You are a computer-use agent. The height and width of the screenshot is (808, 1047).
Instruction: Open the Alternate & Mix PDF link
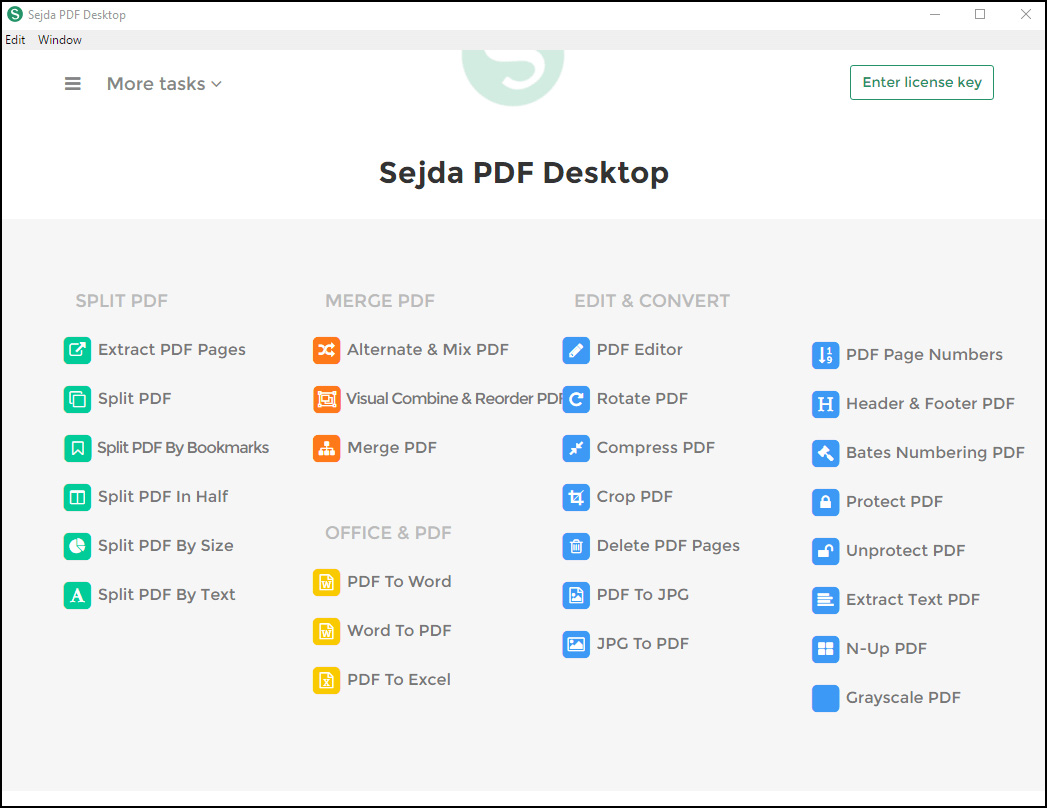(x=427, y=349)
